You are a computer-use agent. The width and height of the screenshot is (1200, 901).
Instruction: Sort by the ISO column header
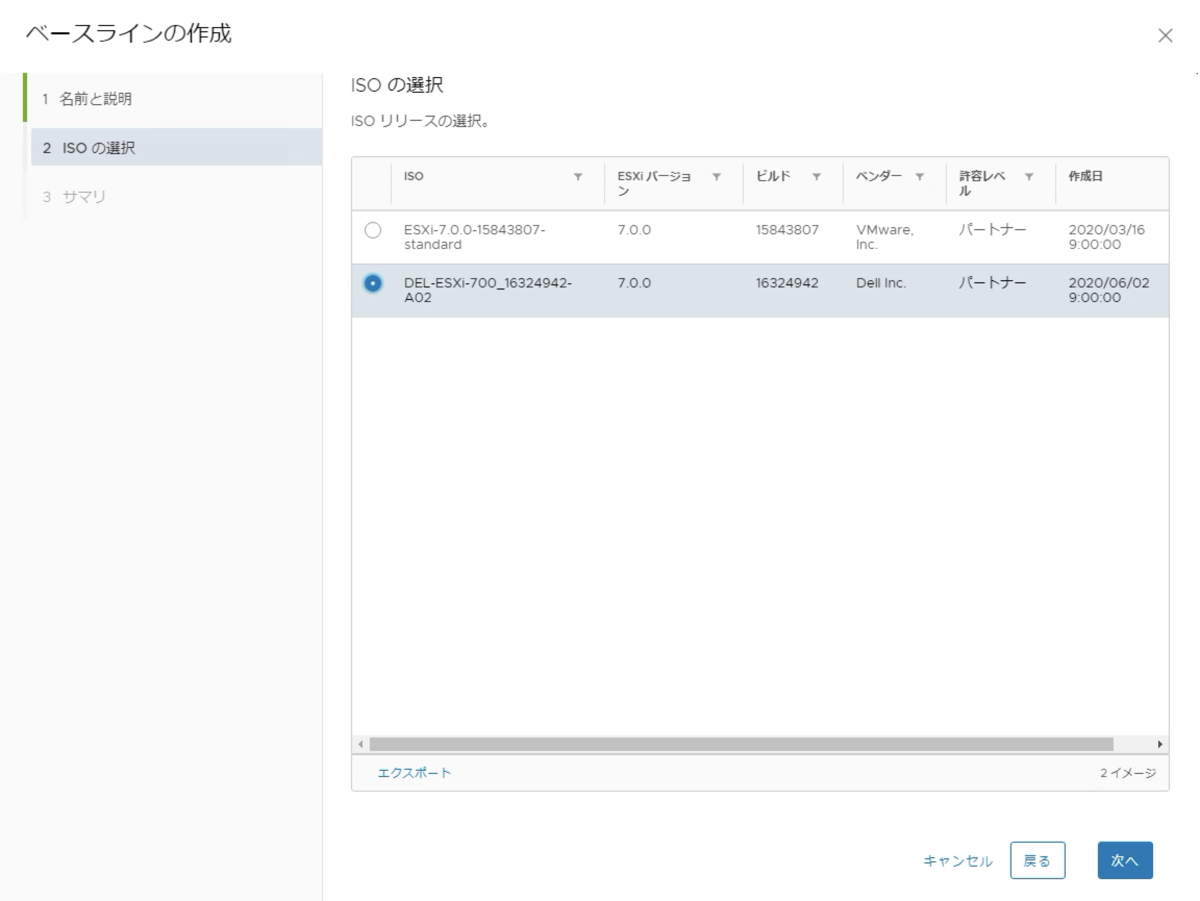tap(413, 177)
